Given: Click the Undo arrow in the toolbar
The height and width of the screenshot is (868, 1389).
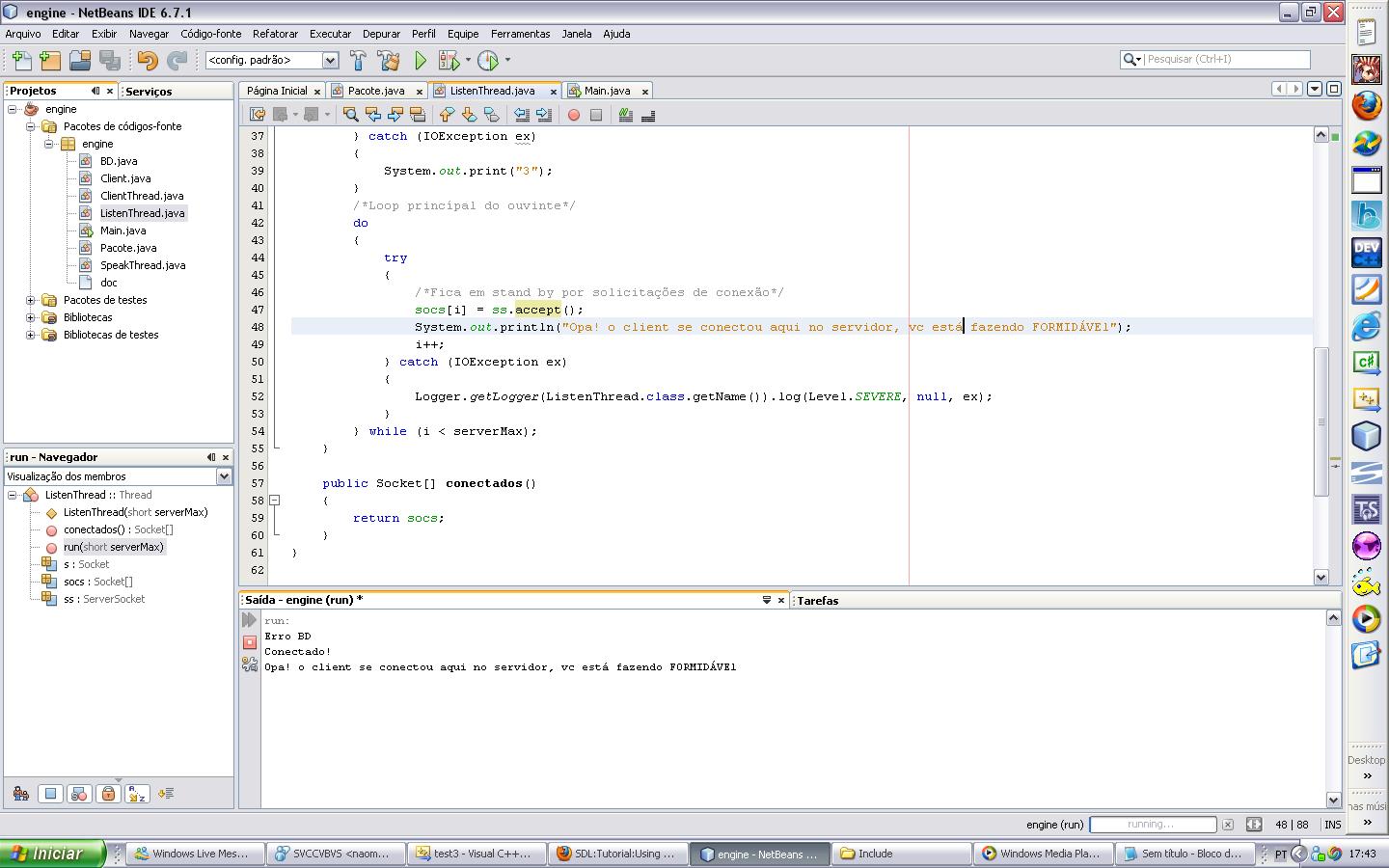Looking at the screenshot, I should click(147, 61).
